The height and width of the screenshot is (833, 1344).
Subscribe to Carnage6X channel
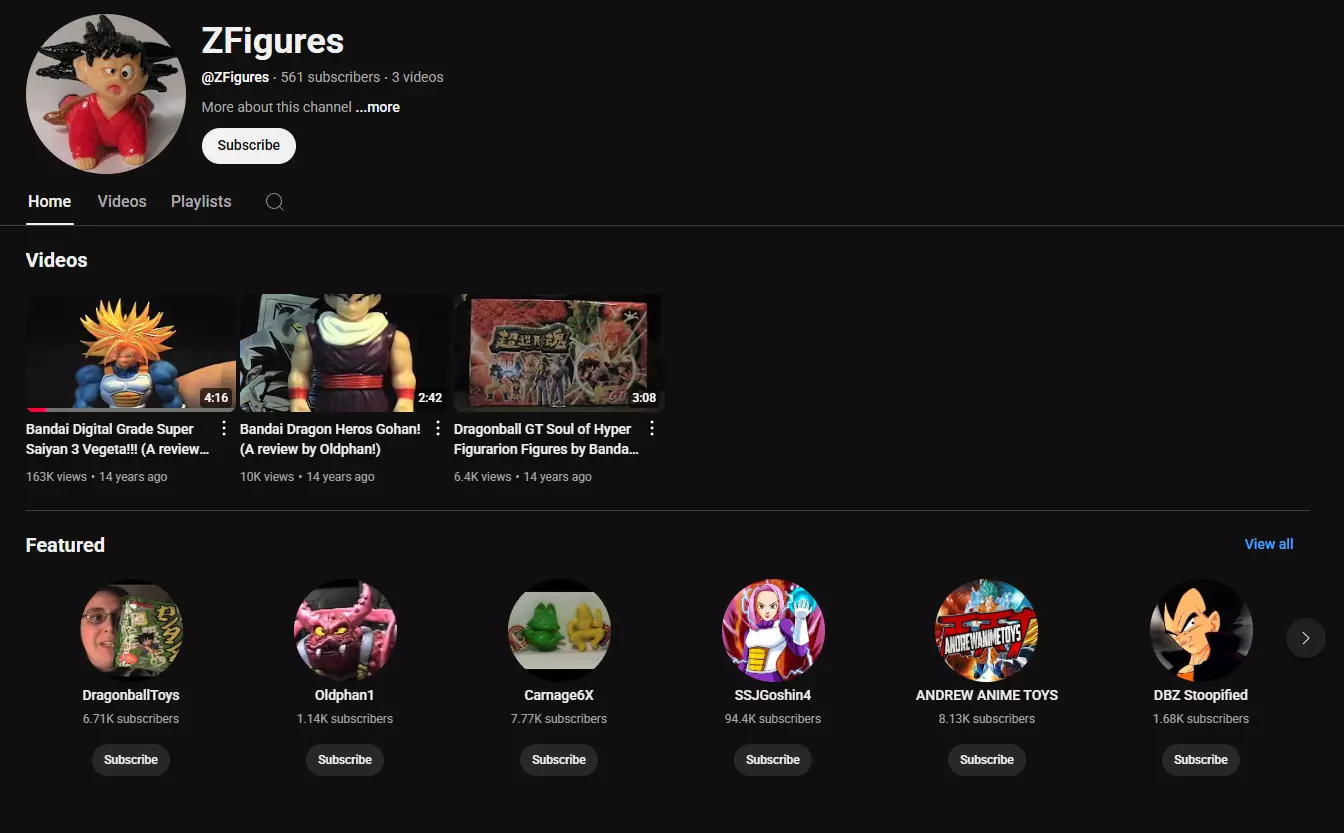pos(559,760)
